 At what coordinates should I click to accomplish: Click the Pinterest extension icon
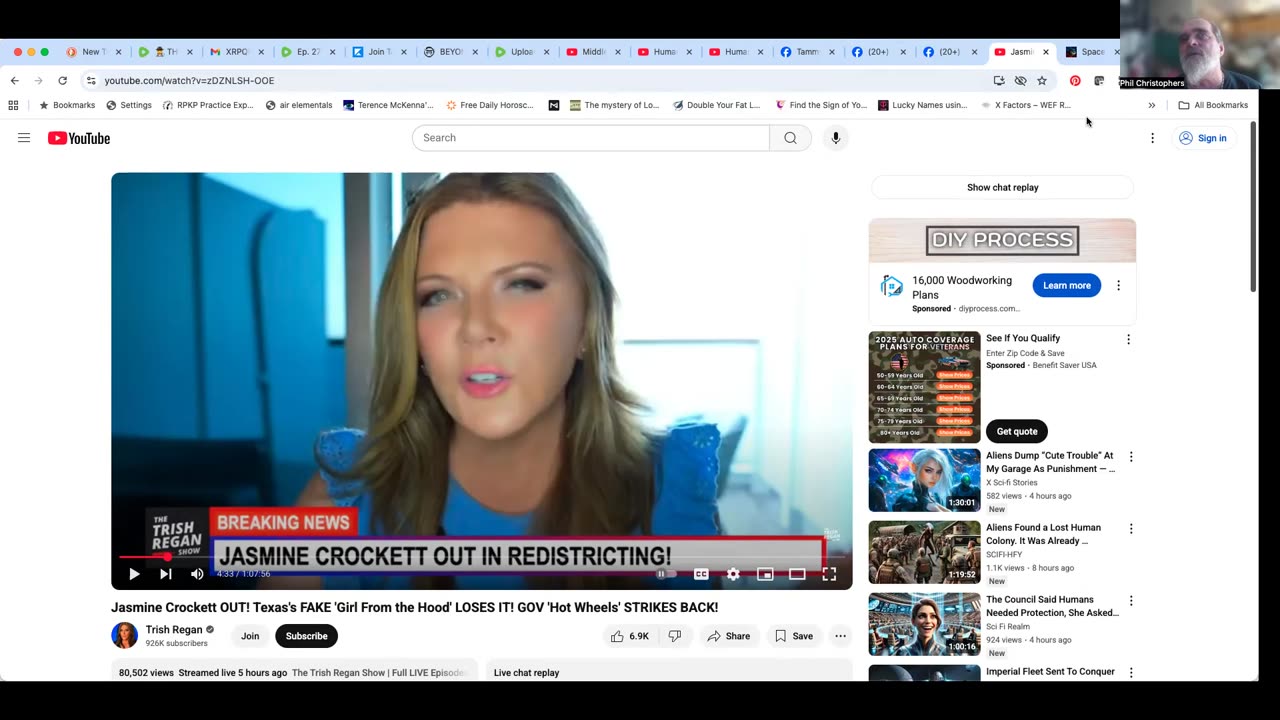[x=1075, y=80]
